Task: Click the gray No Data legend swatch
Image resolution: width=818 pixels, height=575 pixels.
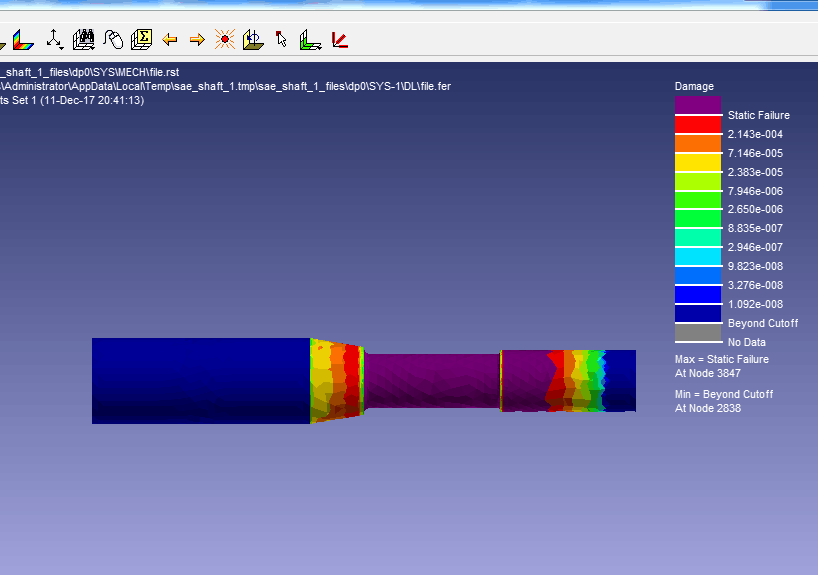Action: pos(698,332)
